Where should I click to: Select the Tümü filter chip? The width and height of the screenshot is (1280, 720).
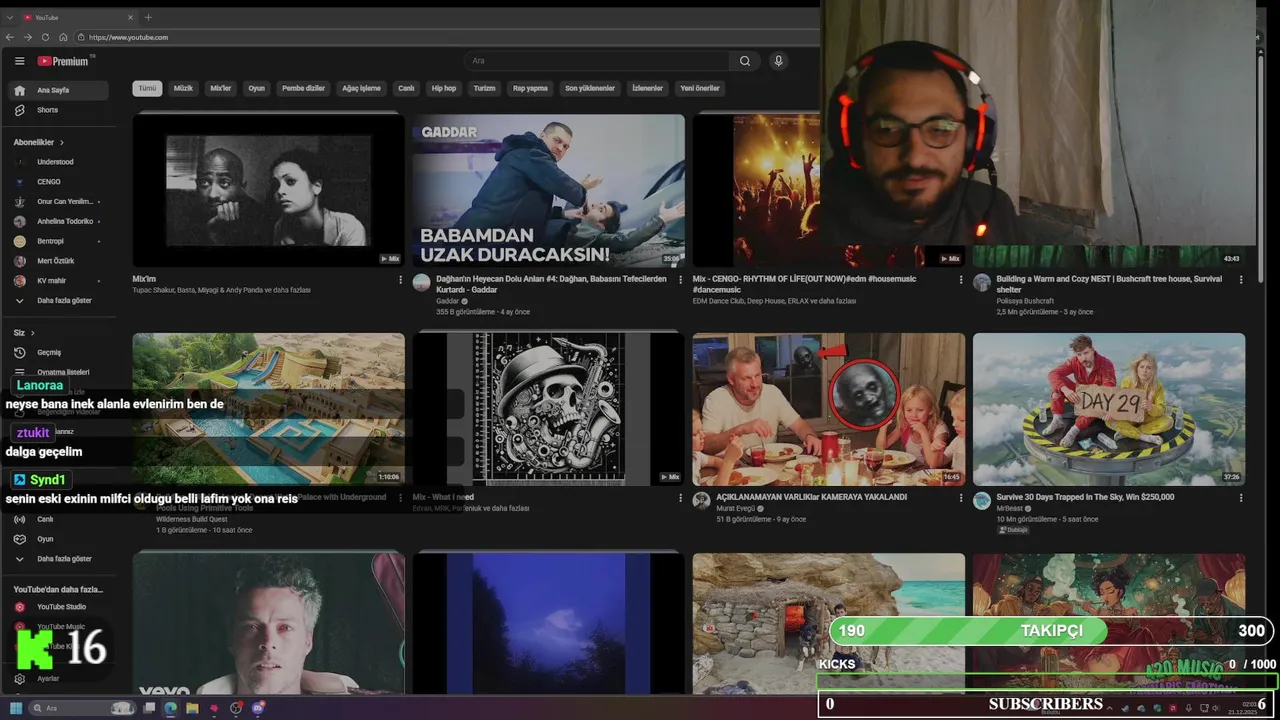147,88
